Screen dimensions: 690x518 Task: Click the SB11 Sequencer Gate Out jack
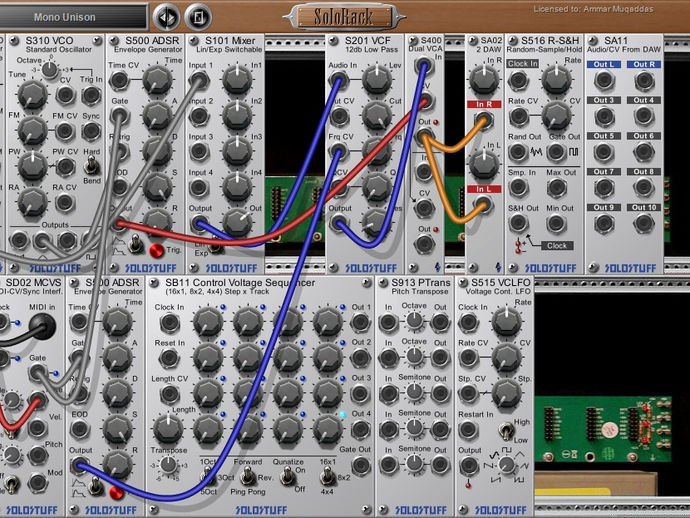360,466
